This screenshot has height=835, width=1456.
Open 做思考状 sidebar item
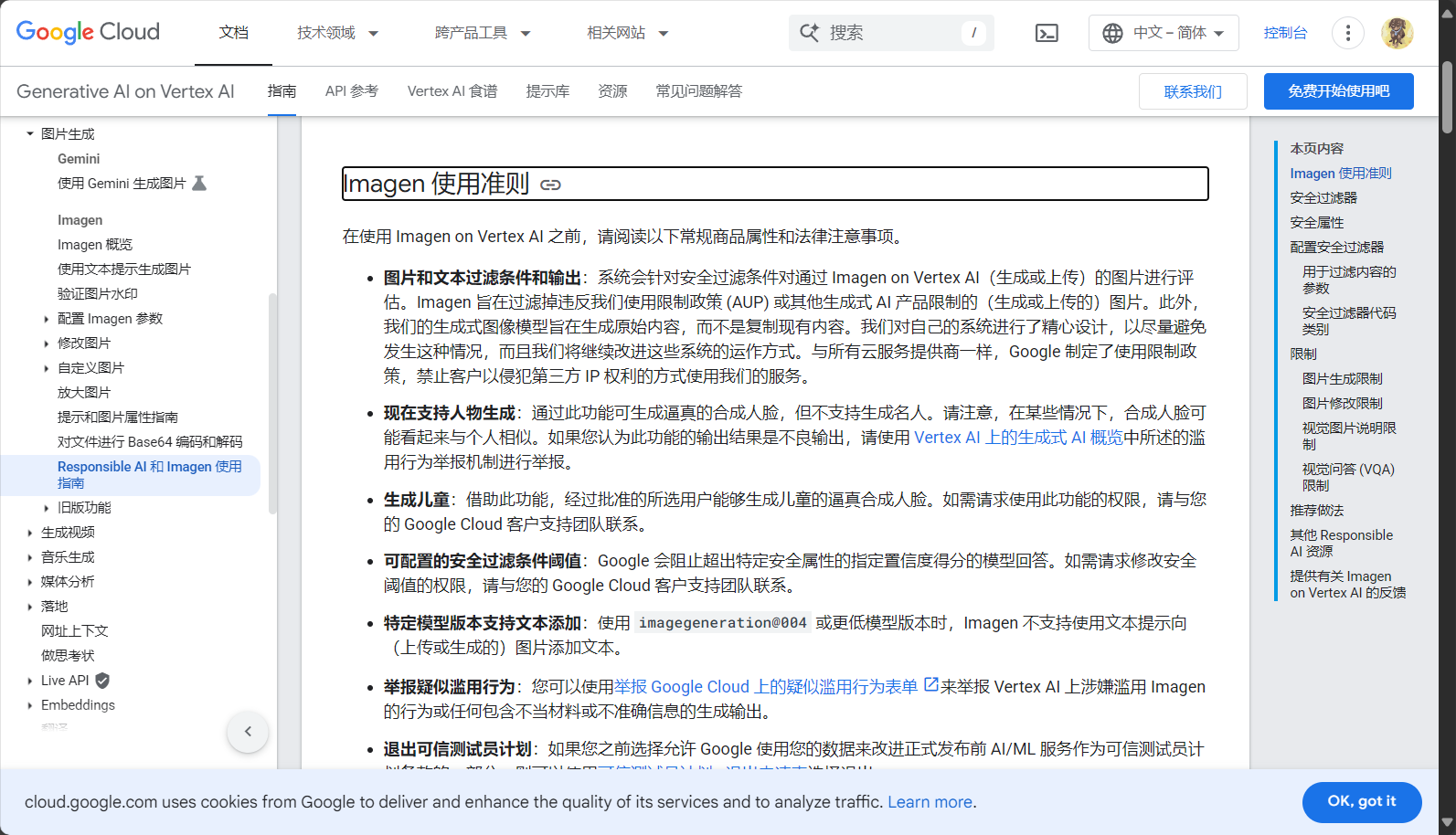coord(68,656)
